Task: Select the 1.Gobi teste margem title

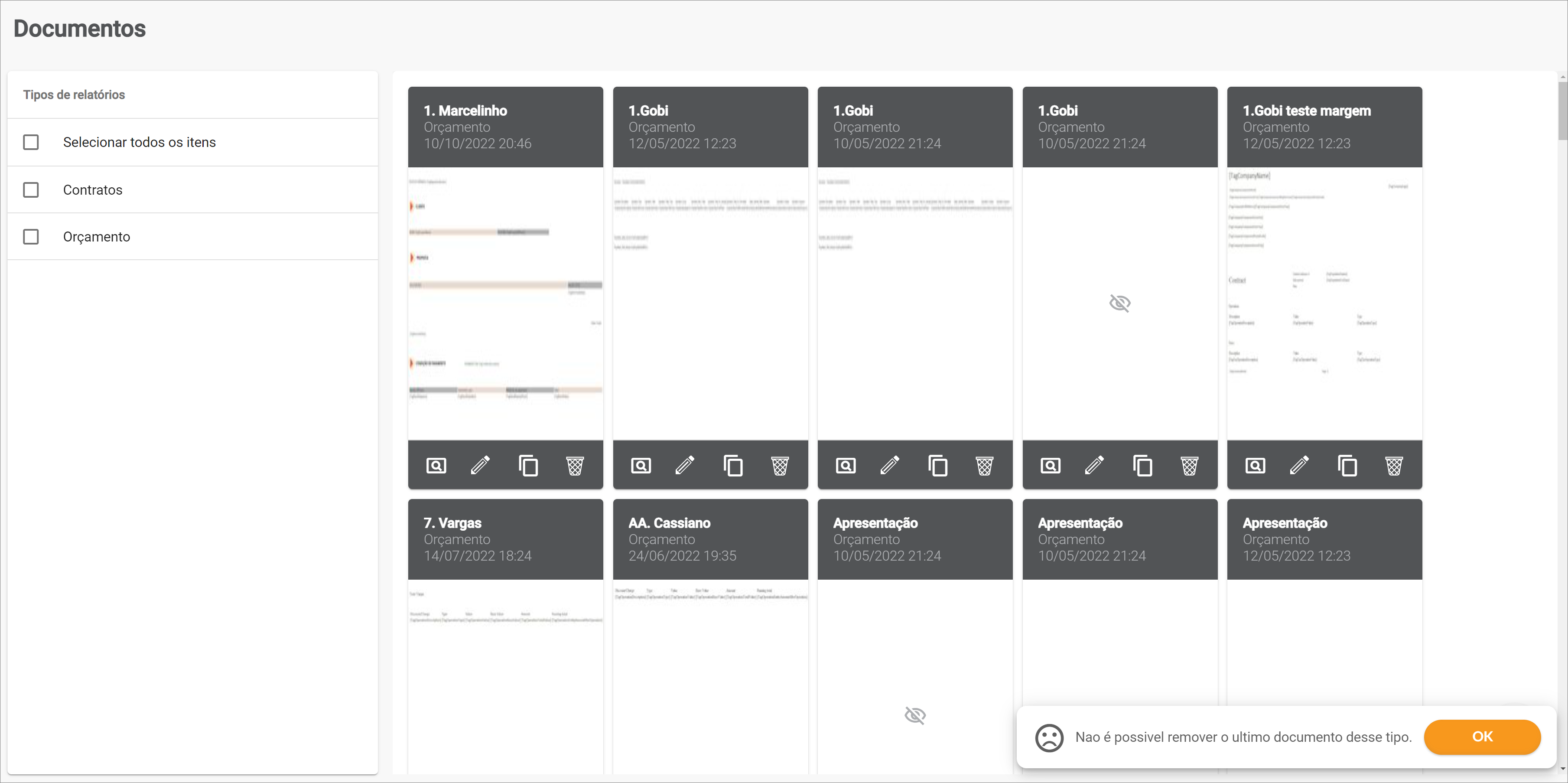Action: 1306,111
